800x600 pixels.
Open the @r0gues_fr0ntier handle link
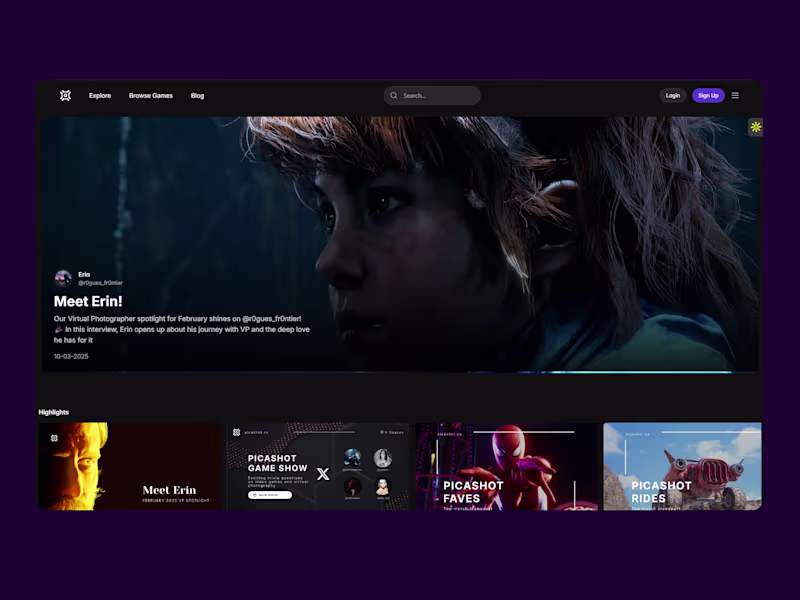coord(101,283)
